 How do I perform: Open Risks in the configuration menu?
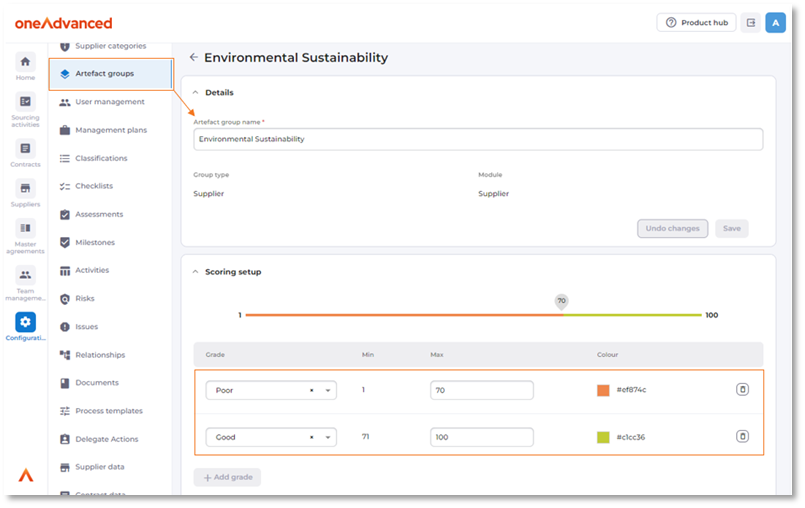tap(87, 298)
